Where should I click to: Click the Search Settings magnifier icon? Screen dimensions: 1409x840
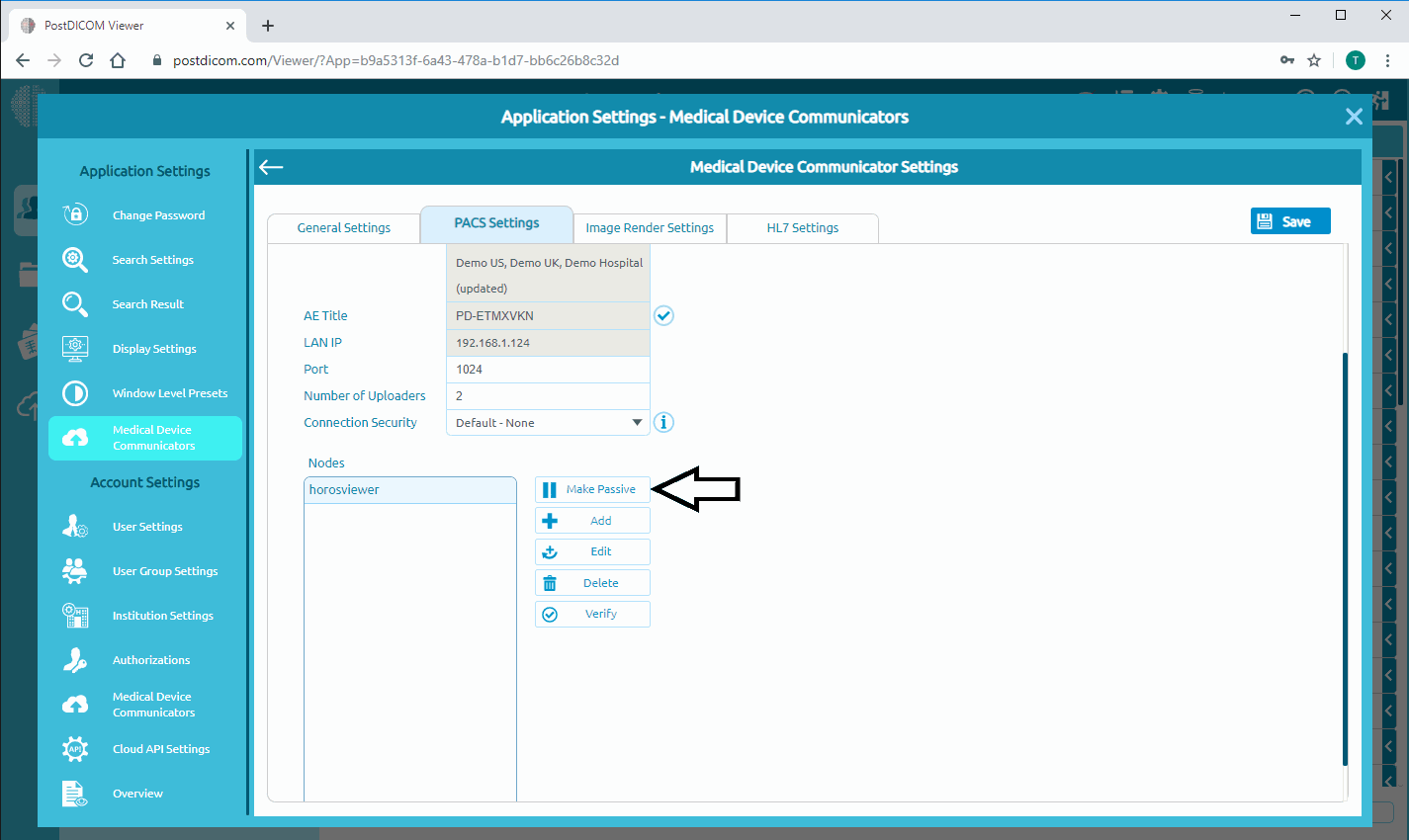[x=75, y=259]
